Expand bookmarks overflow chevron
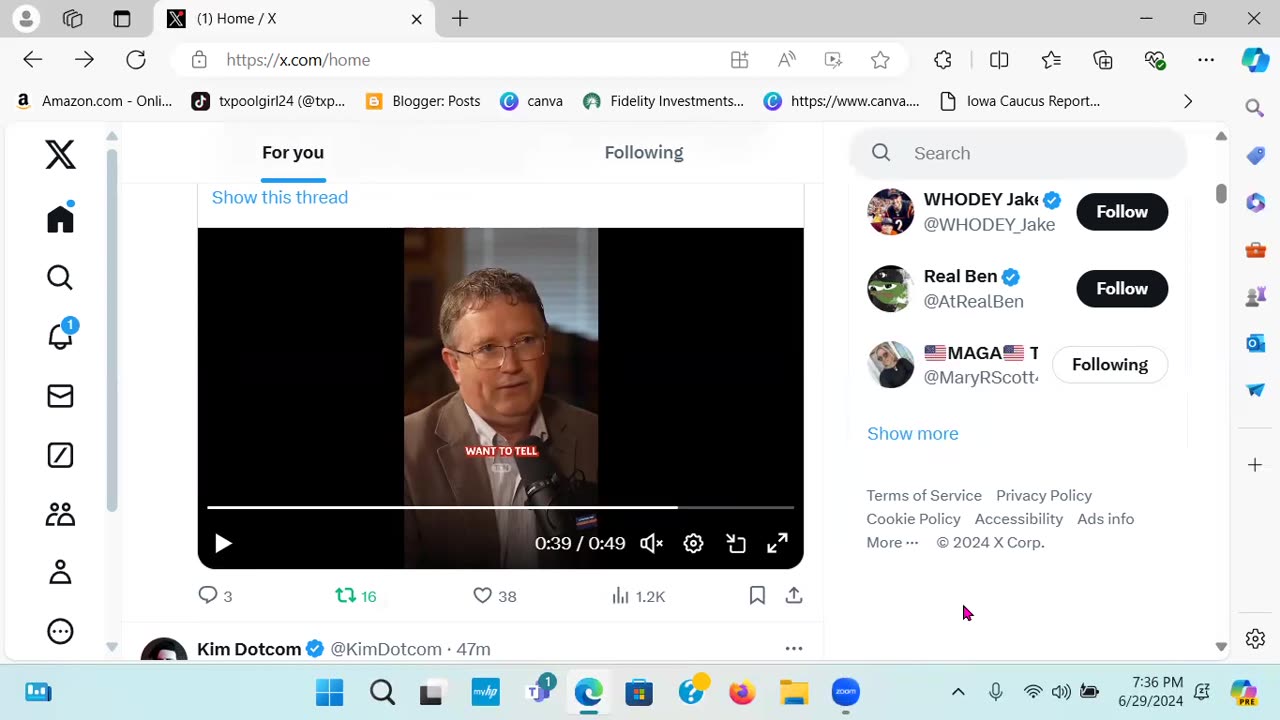This screenshot has width=1280, height=720. (1188, 101)
